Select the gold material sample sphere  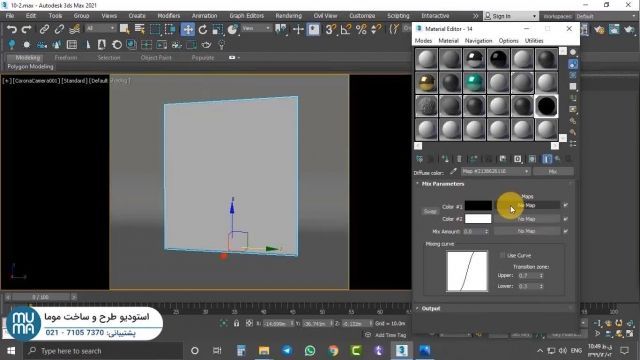(427, 82)
